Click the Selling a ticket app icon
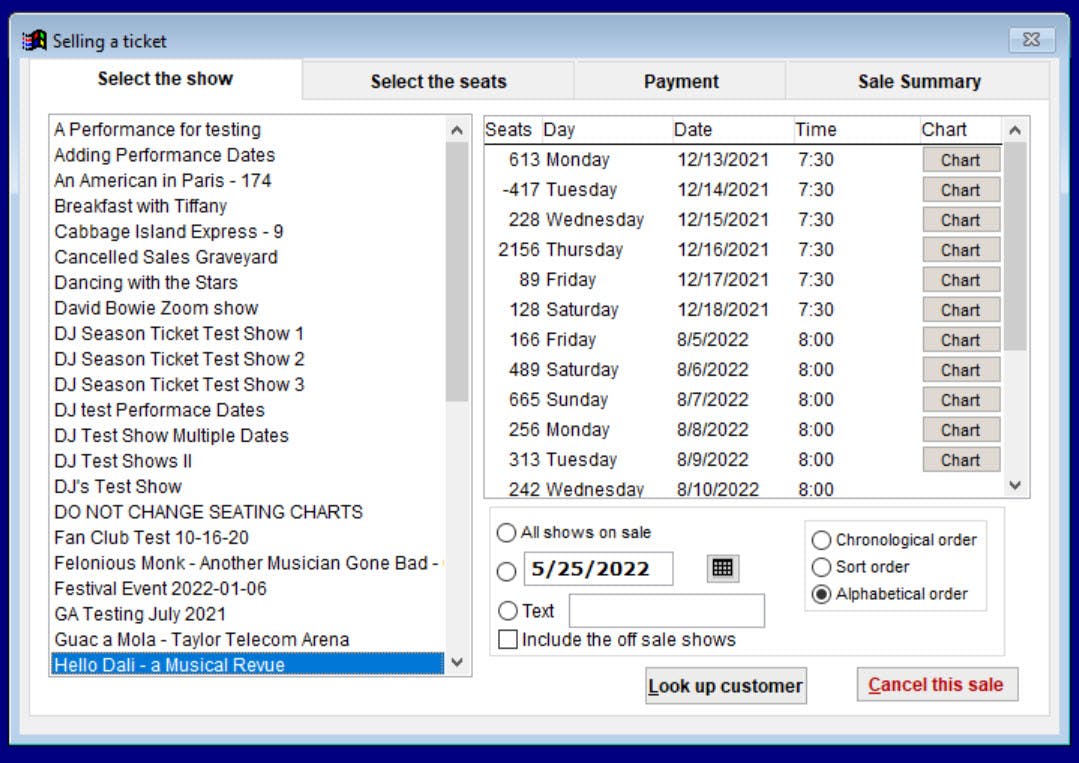The image size is (1079, 763). [x=34, y=41]
